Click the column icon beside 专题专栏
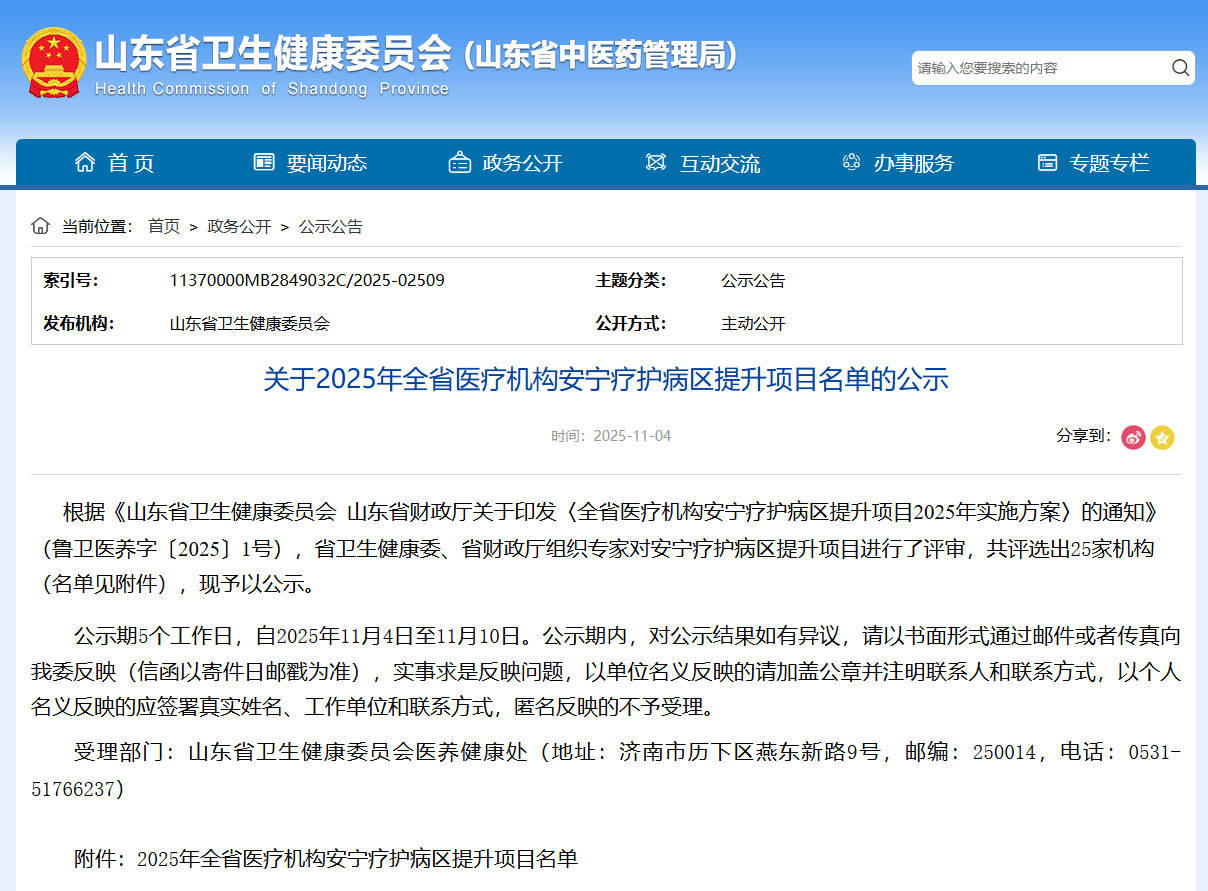This screenshot has height=891, width=1208. [1047, 162]
